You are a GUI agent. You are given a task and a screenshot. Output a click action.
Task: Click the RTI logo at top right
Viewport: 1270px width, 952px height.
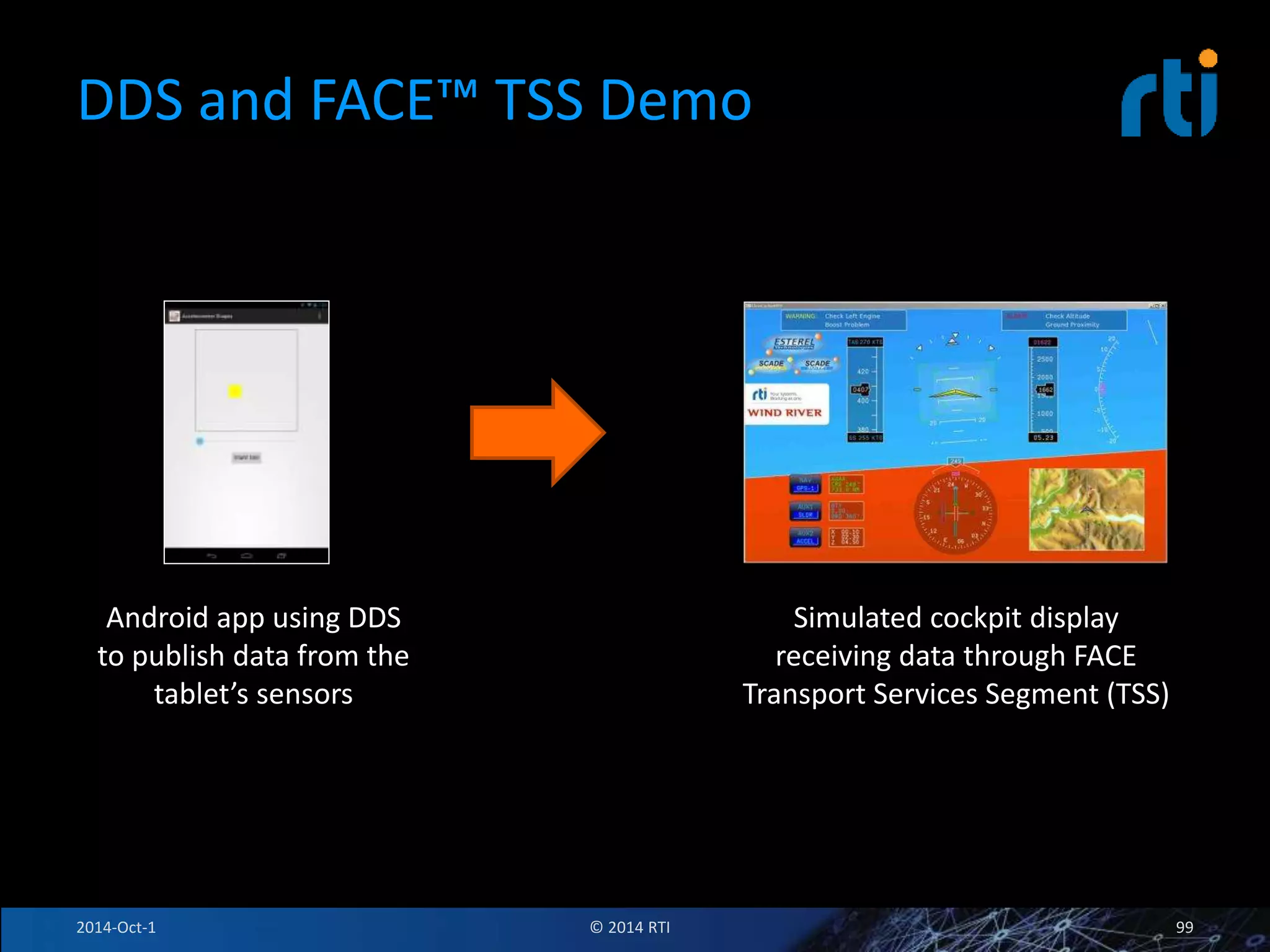point(1170,93)
